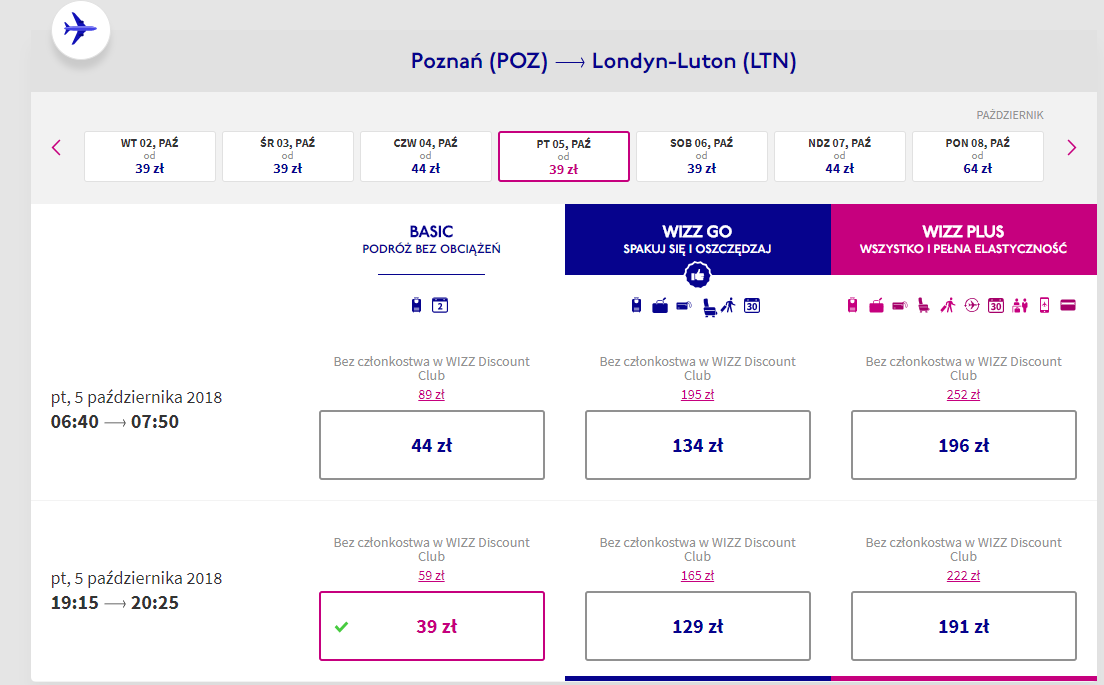Click the seat icon under WIZZ GO

(710, 306)
